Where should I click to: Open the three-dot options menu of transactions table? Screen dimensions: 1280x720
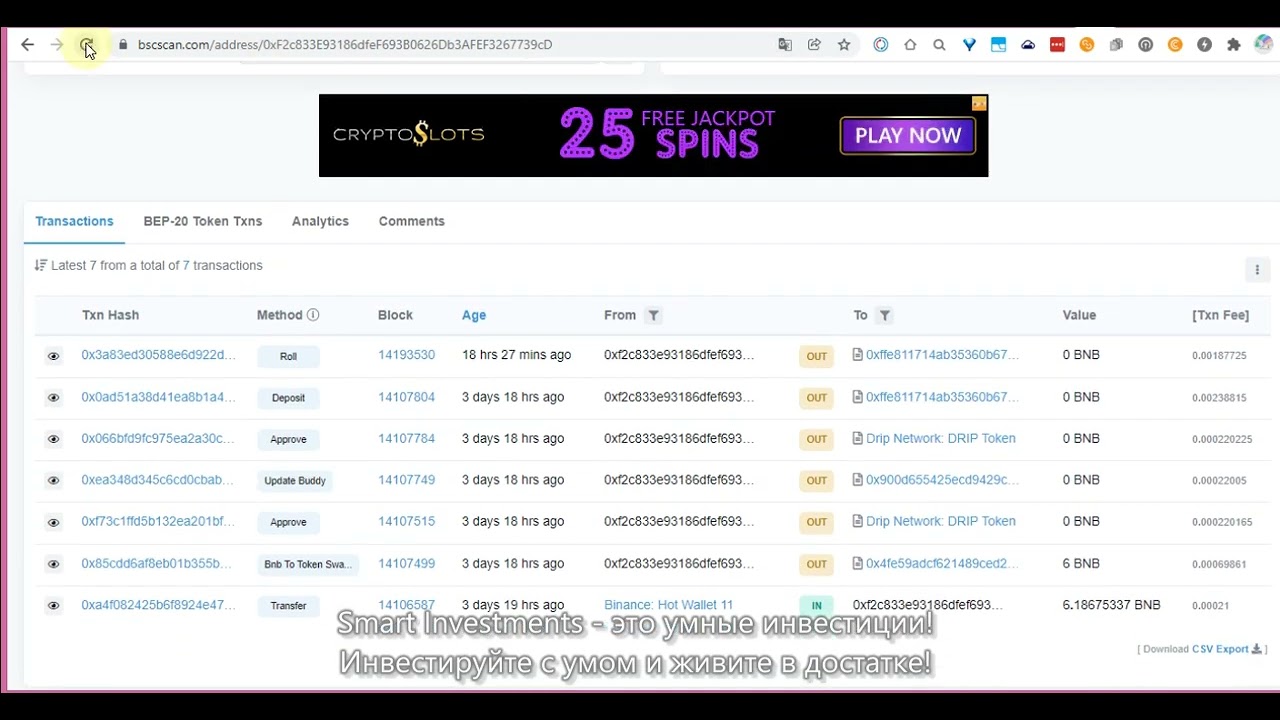click(1257, 270)
